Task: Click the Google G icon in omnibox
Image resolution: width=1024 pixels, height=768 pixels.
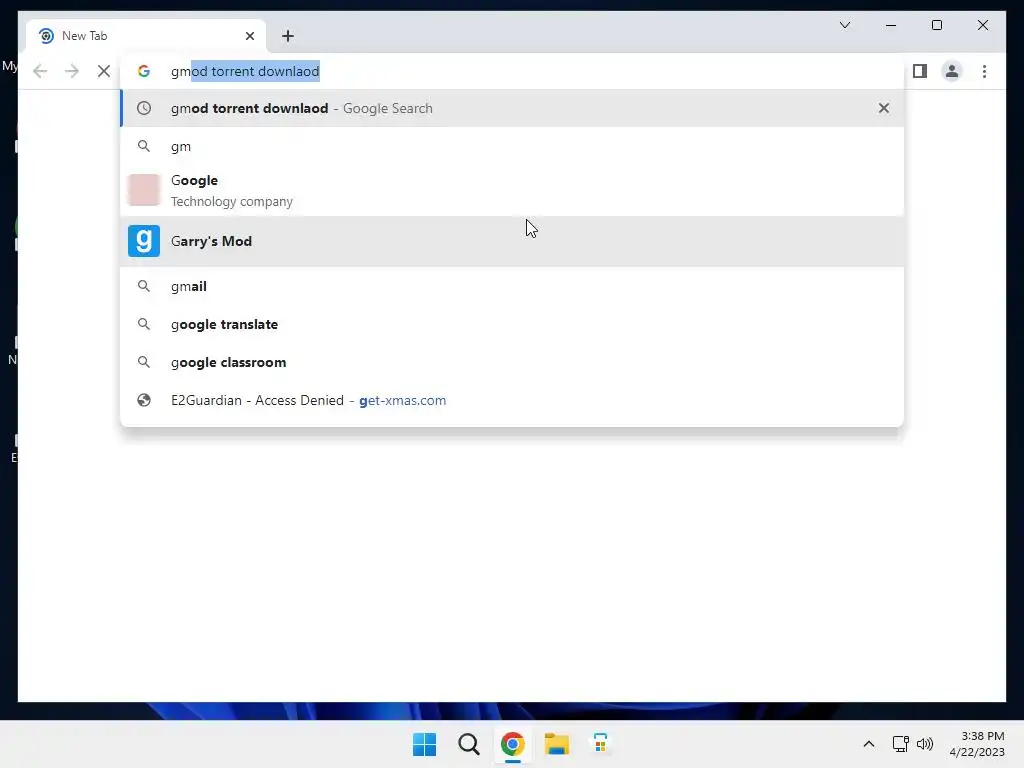Action: click(x=144, y=71)
